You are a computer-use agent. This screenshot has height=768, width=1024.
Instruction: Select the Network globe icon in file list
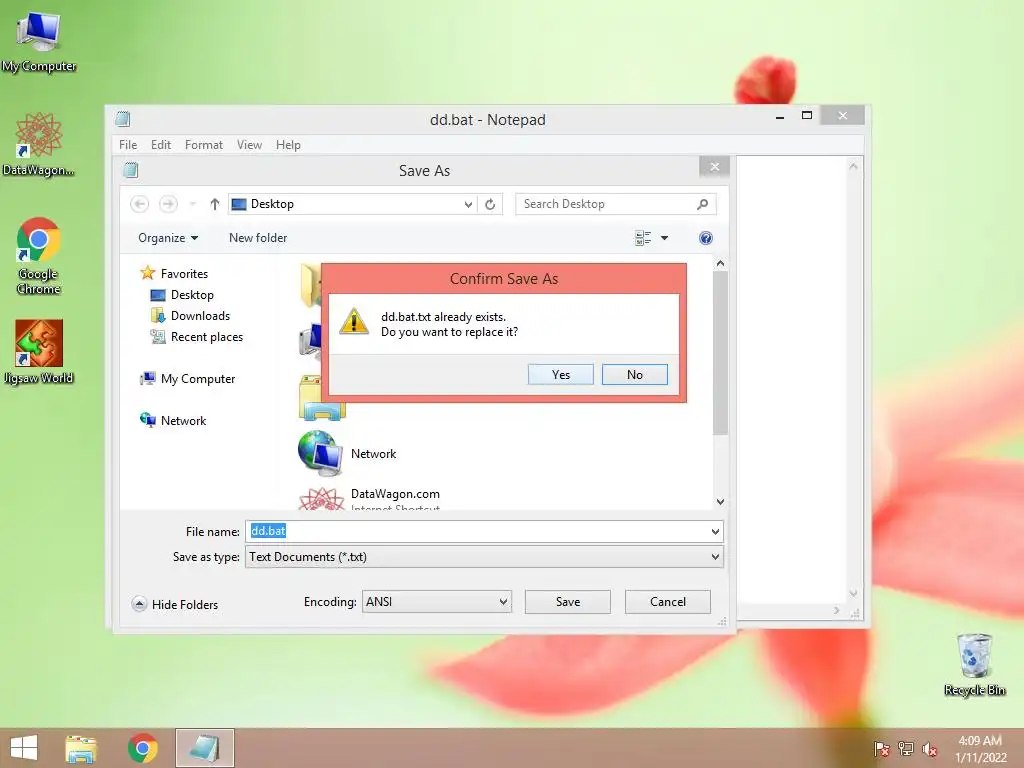tap(320, 453)
